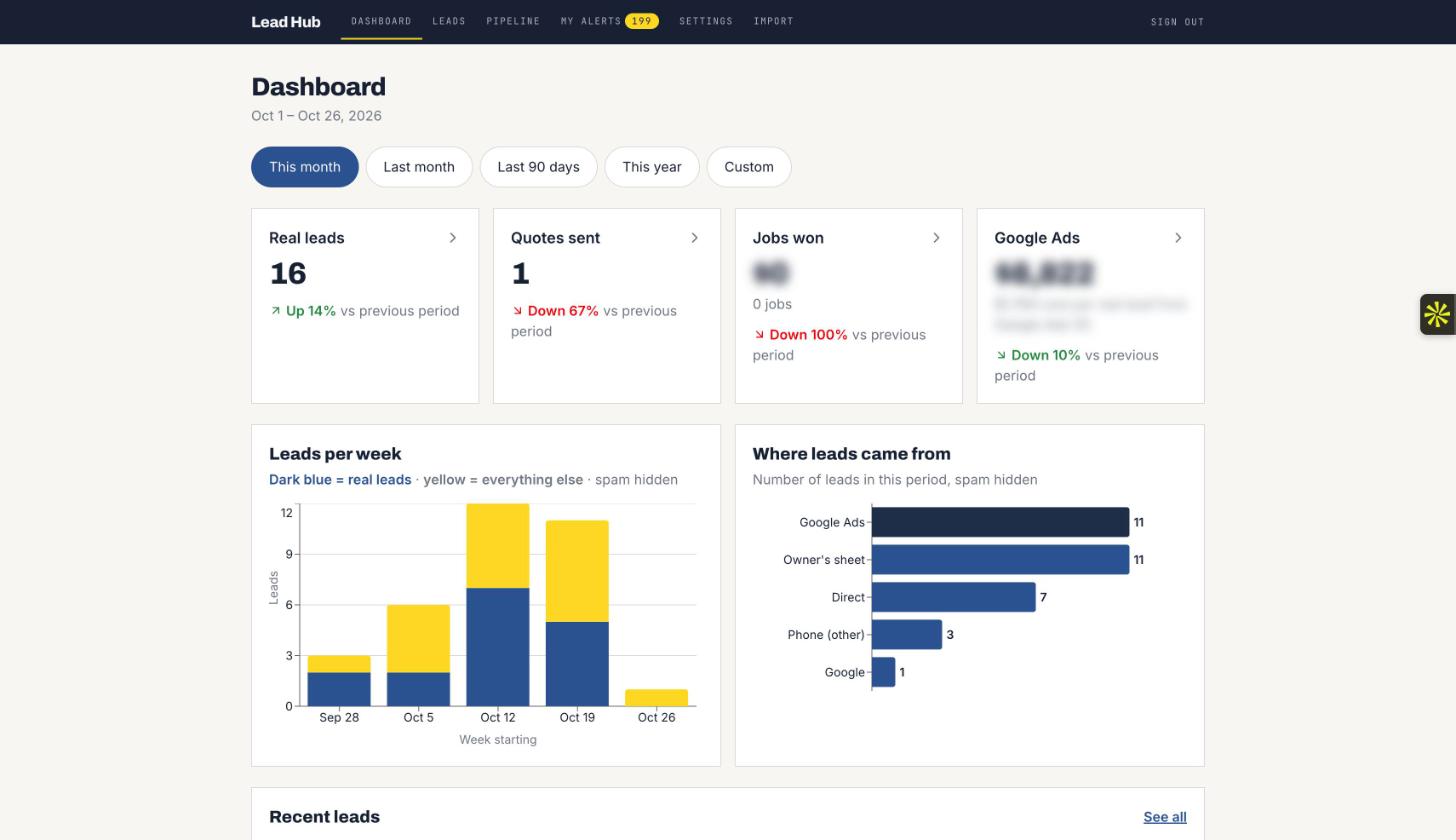The height and width of the screenshot is (840, 1456).
Task: Select the Last 90 days filter
Action: tap(538, 167)
